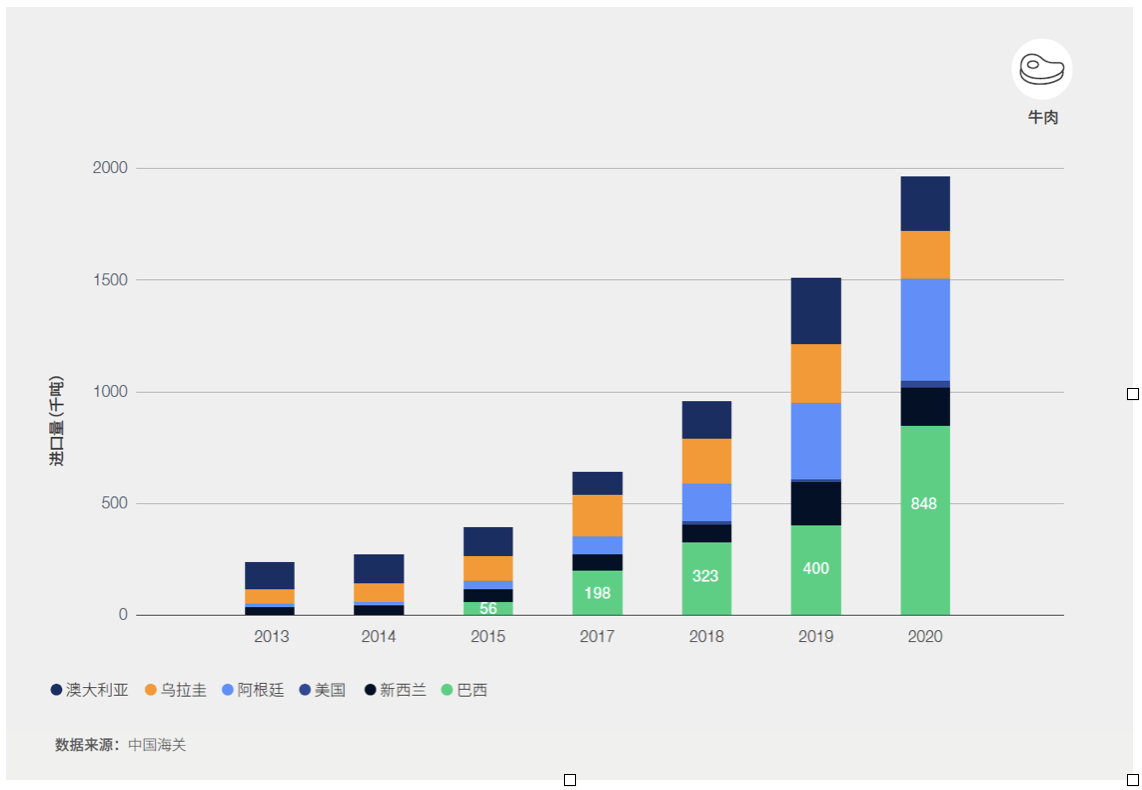Click the 2017 green segment labeled 198
The height and width of the screenshot is (790, 1142).
click(x=597, y=593)
